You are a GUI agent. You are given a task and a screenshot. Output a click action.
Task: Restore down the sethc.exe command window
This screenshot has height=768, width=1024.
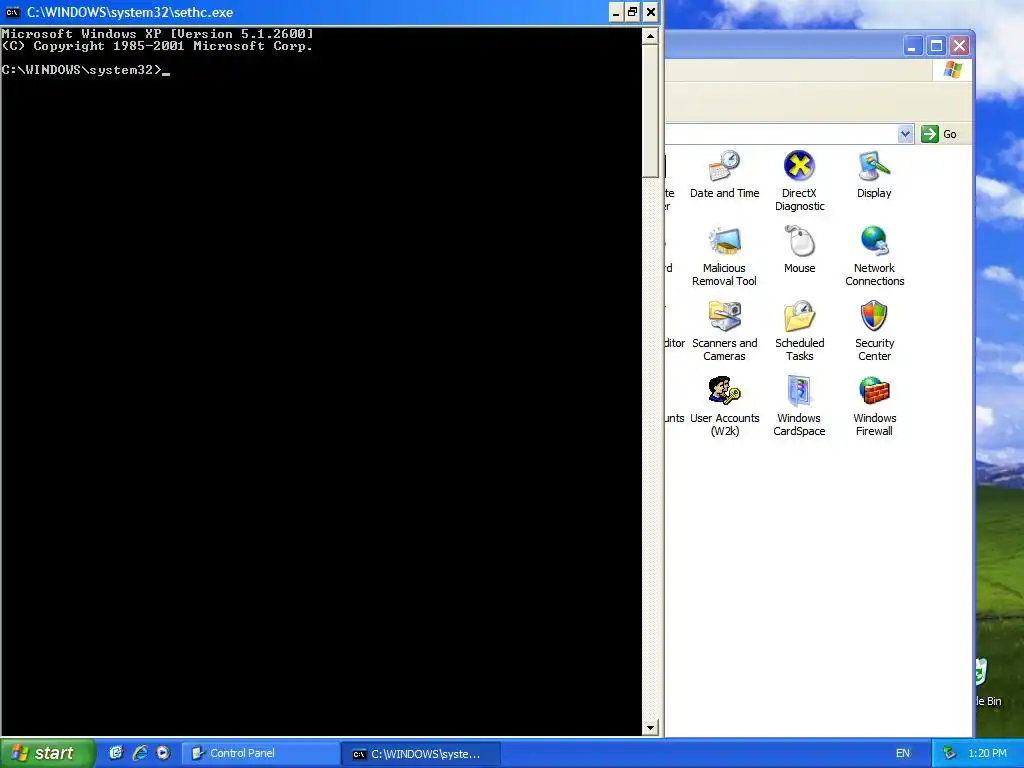(x=632, y=12)
